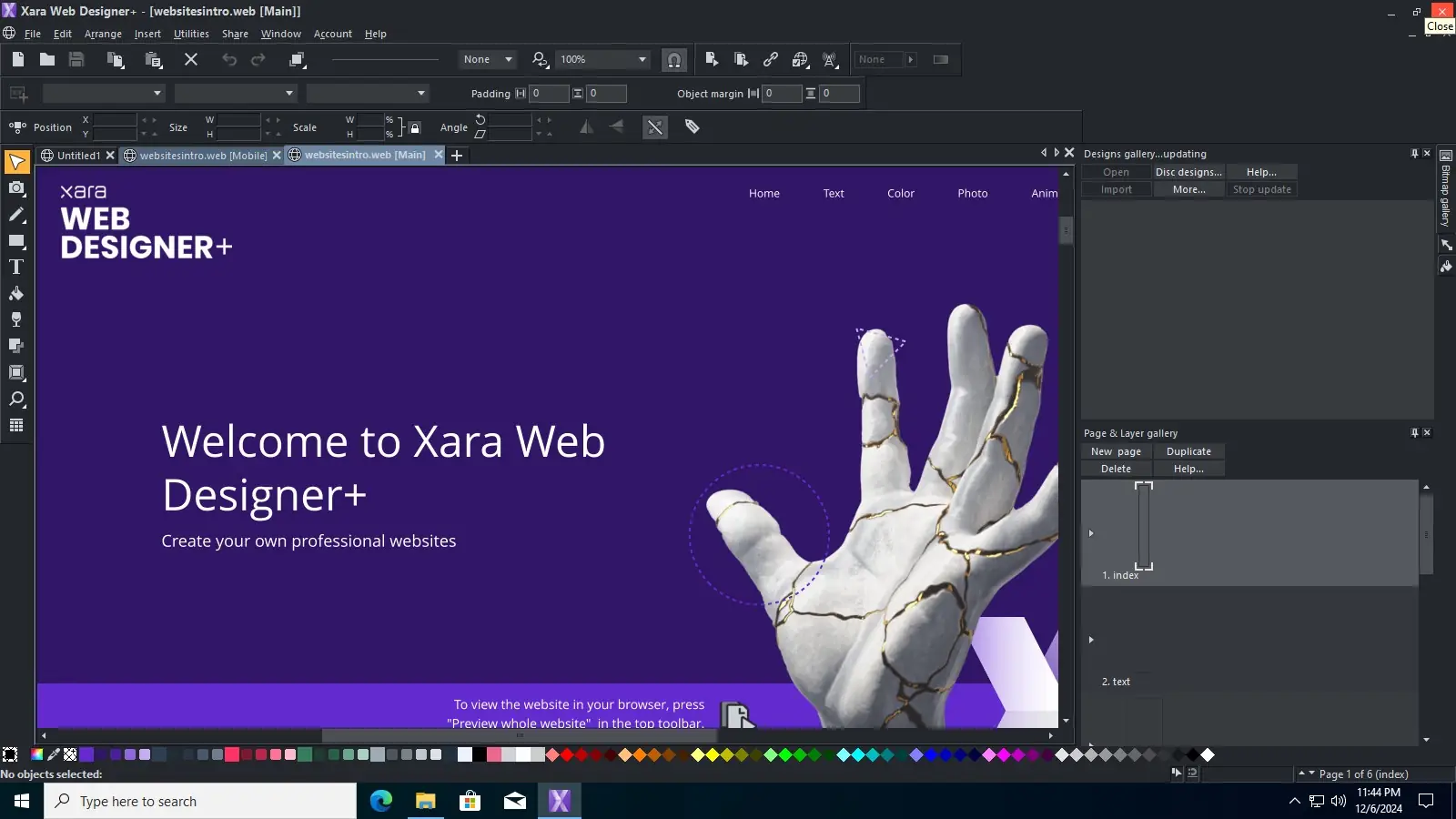Select the Rectangle shape tool
Screen dimensions: 1456x819
tap(16, 241)
